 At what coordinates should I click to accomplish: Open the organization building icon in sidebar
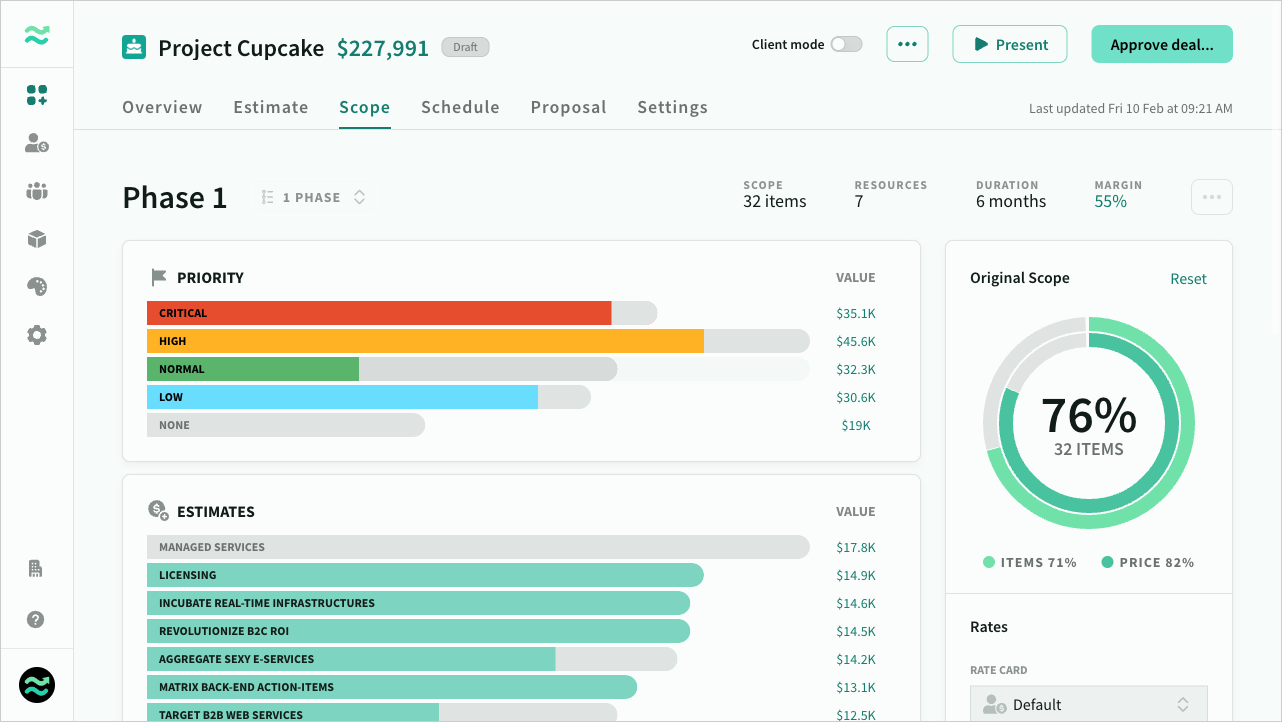point(36,569)
